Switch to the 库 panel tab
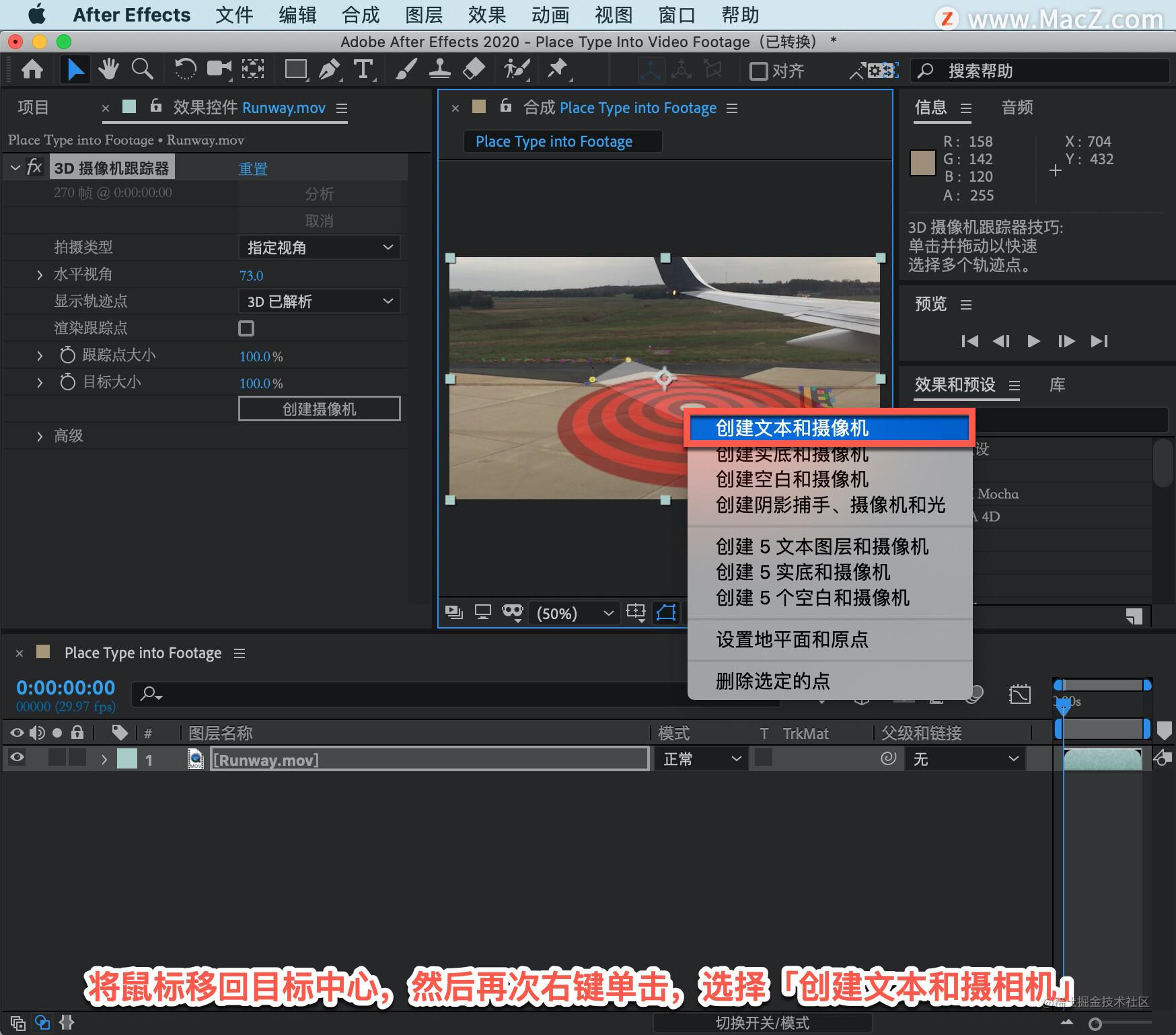1176x1035 pixels. tap(1058, 384)
